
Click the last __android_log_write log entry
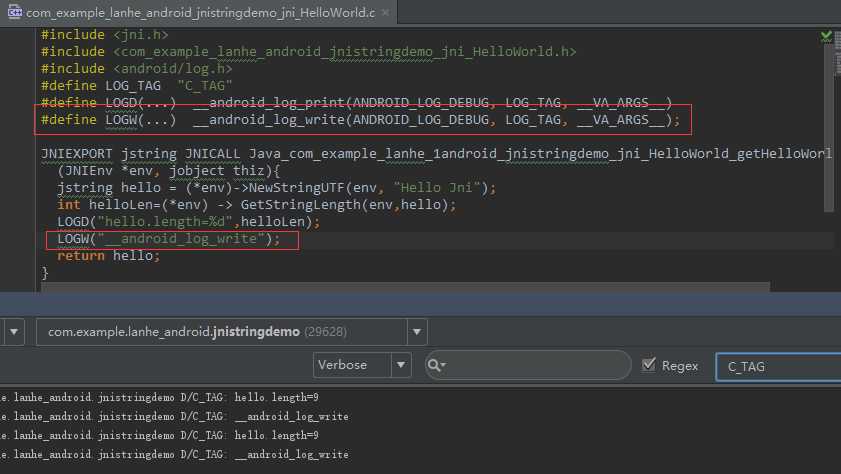[x=174, y=455]
